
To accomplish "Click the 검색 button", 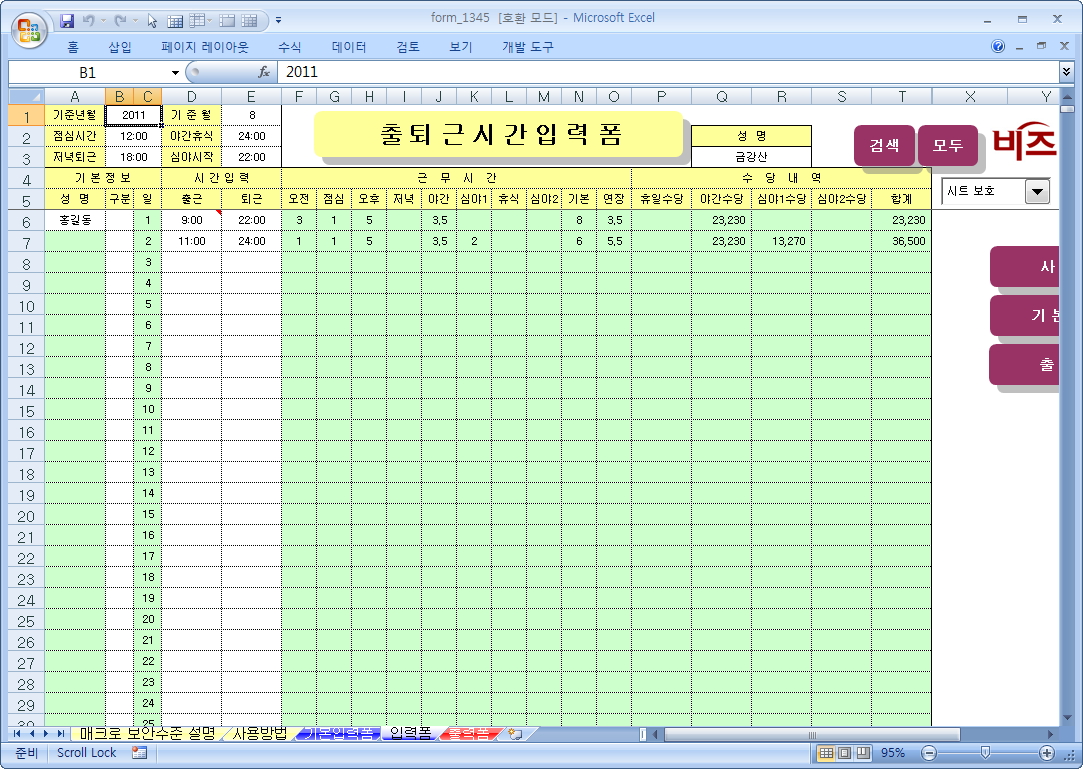I will (x=883, y=145).
